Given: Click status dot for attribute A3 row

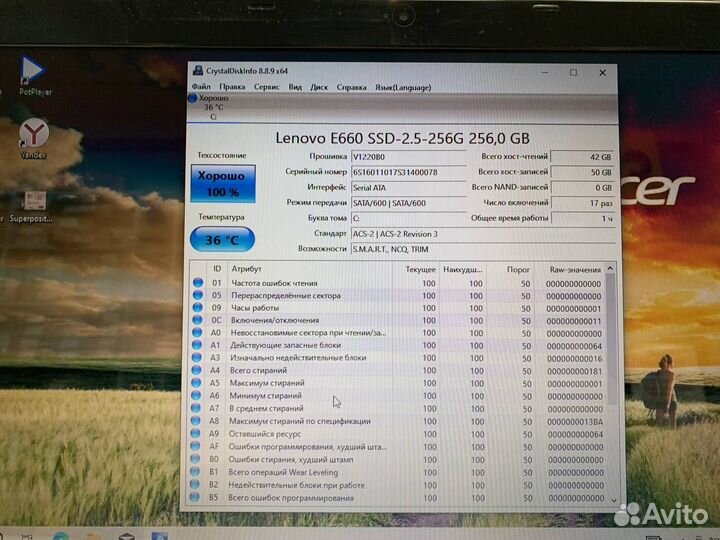Looking at the screenshot, I should [x=197, y=357].
